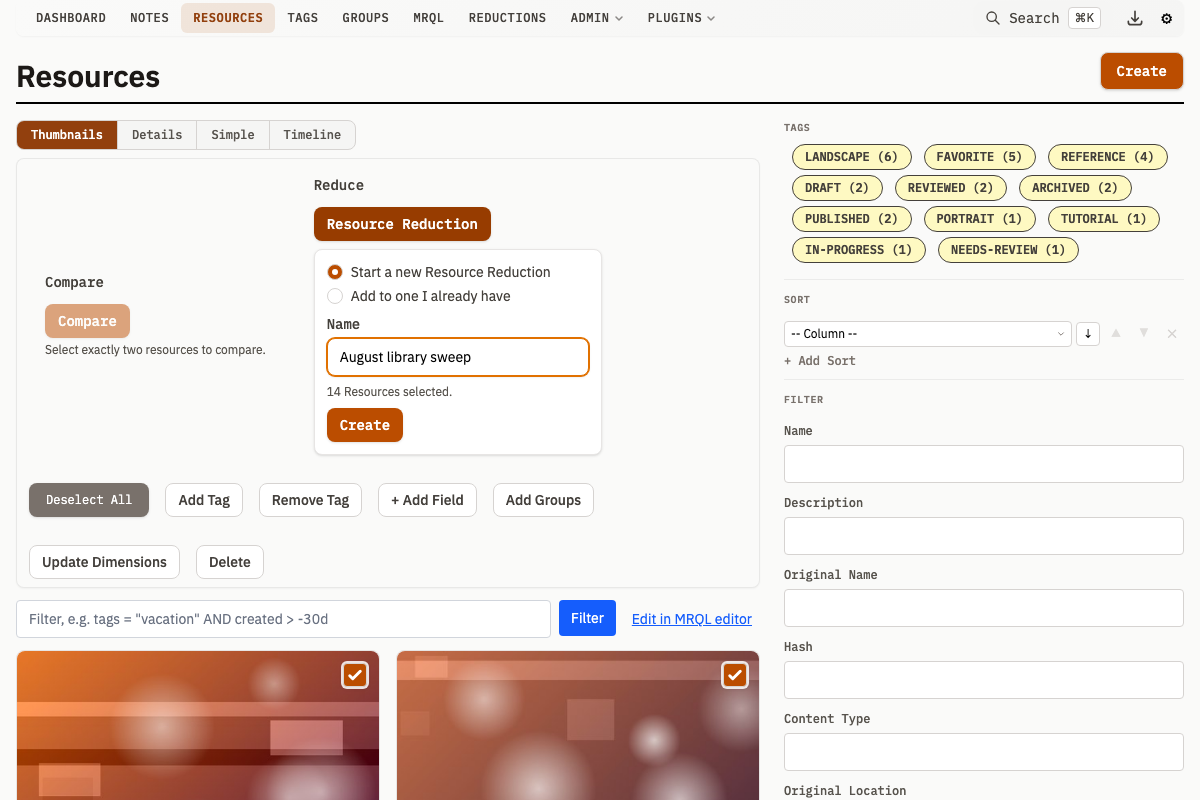Switch to Details view tab
Screen dimensions: 1200x800
point(157,135)
